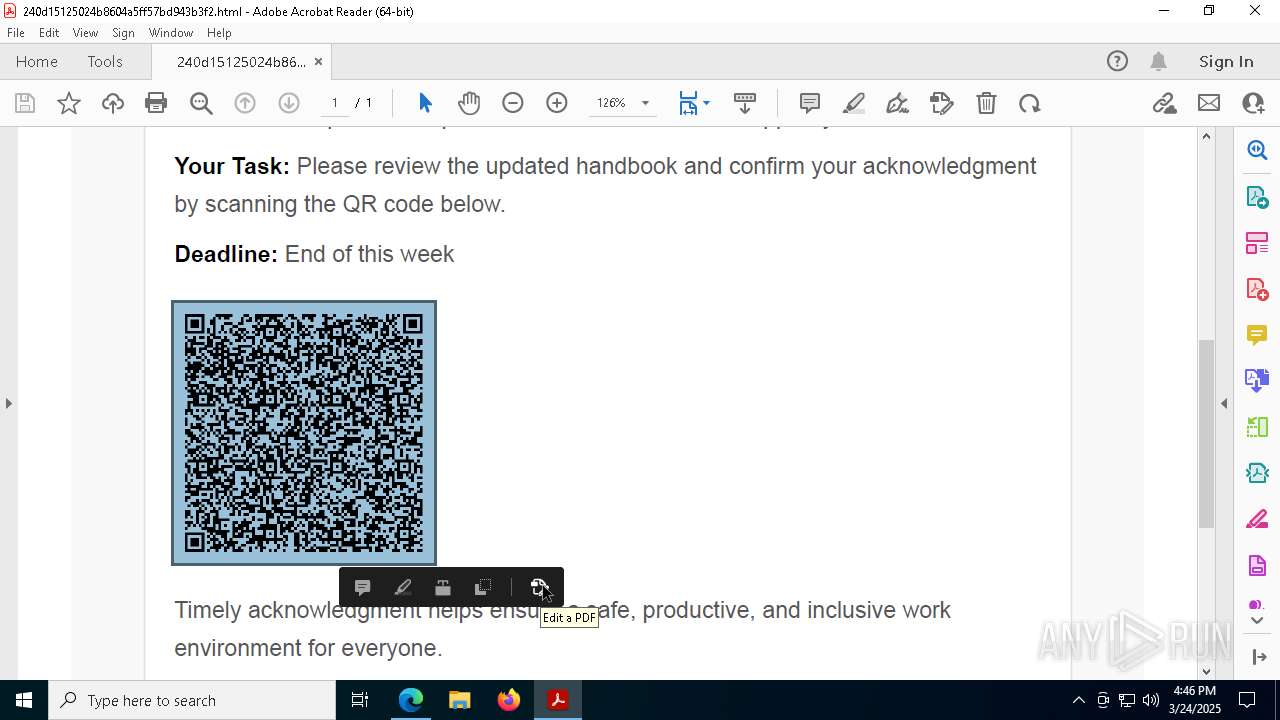Screen dimensions: 1280x720
Task: Open the Window menu
Action: coord(171,32)
